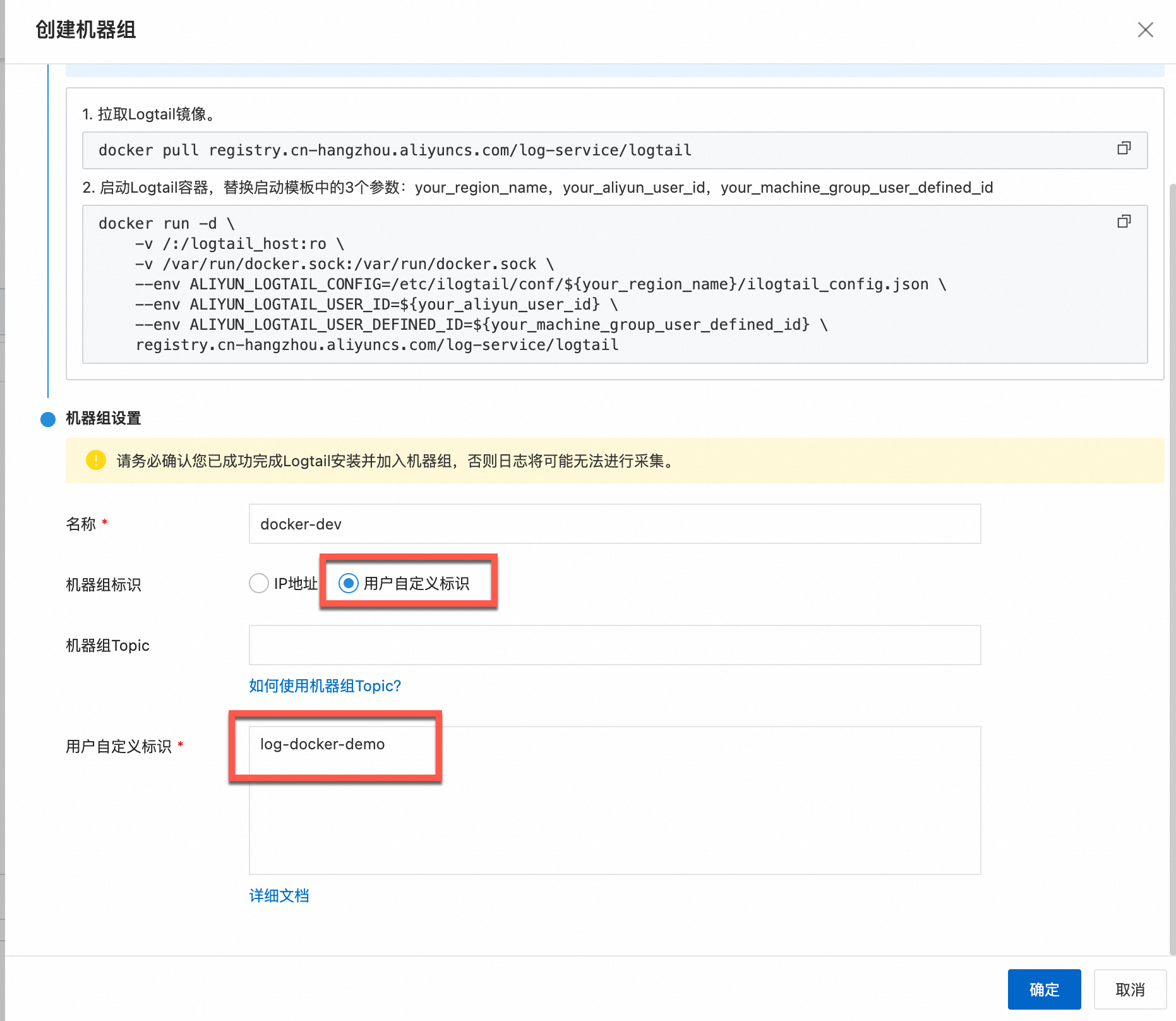Copy the docker pull command

1124,148
